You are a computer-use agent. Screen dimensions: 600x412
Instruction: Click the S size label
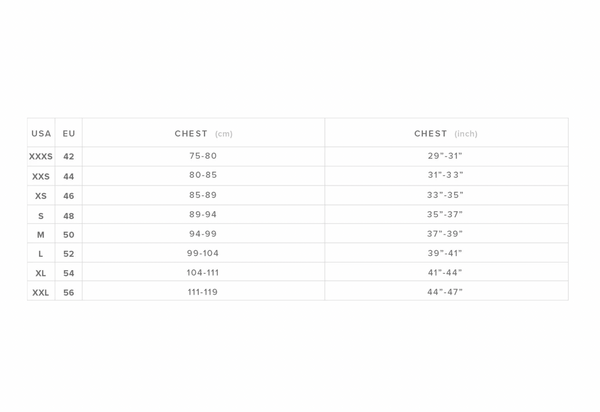(x=41, y=216)
